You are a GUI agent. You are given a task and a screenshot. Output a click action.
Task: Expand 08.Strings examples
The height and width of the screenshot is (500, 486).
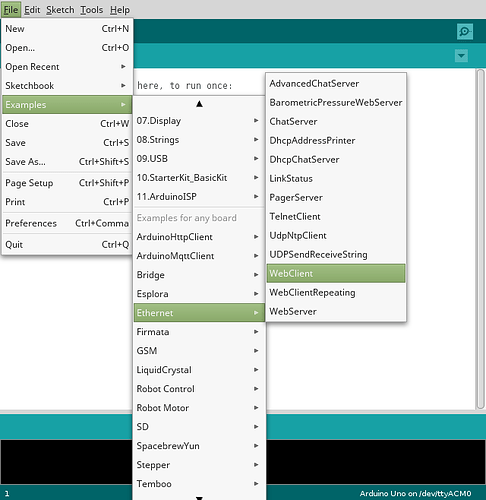[199, 140]
